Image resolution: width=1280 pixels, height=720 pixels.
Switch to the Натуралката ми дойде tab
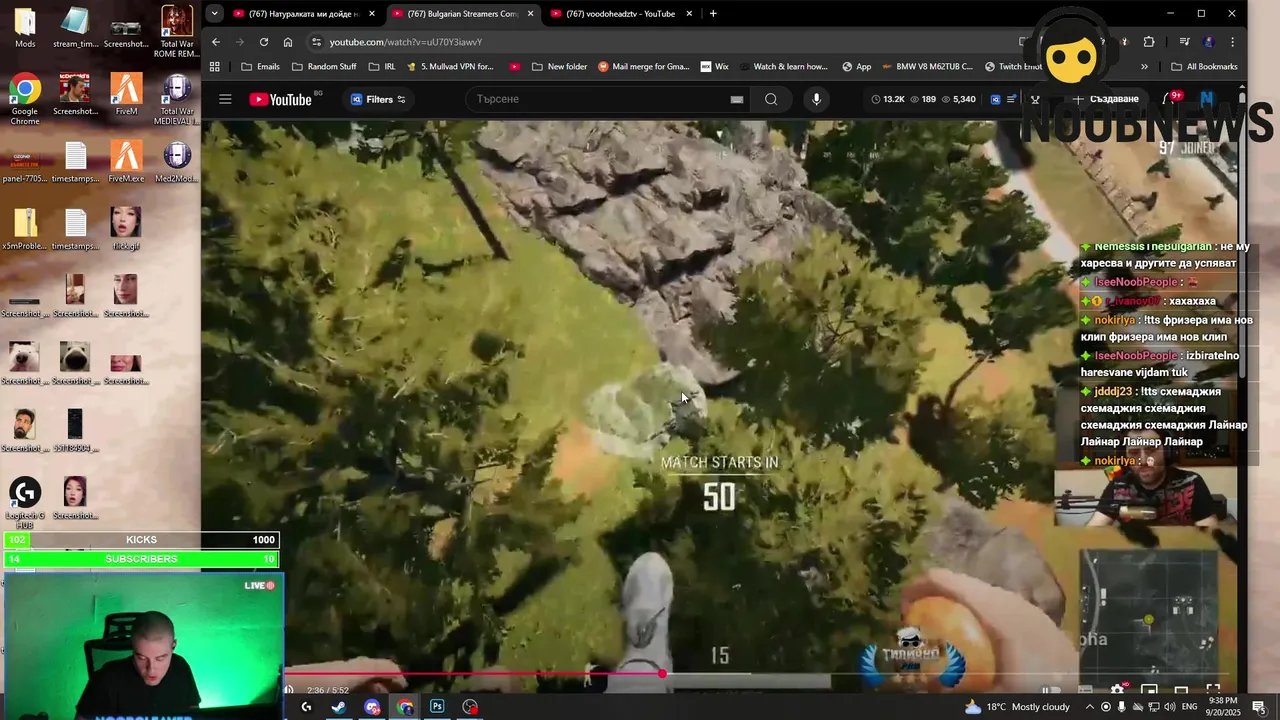(303, 14)
